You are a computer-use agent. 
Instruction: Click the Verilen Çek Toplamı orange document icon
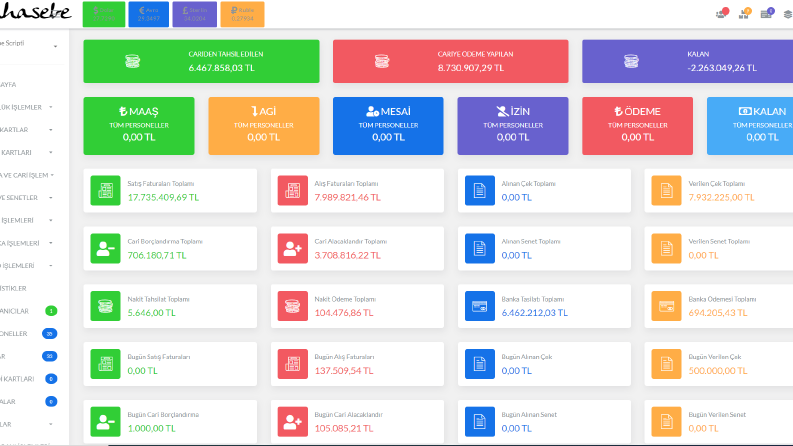click(x=666, y=190)
